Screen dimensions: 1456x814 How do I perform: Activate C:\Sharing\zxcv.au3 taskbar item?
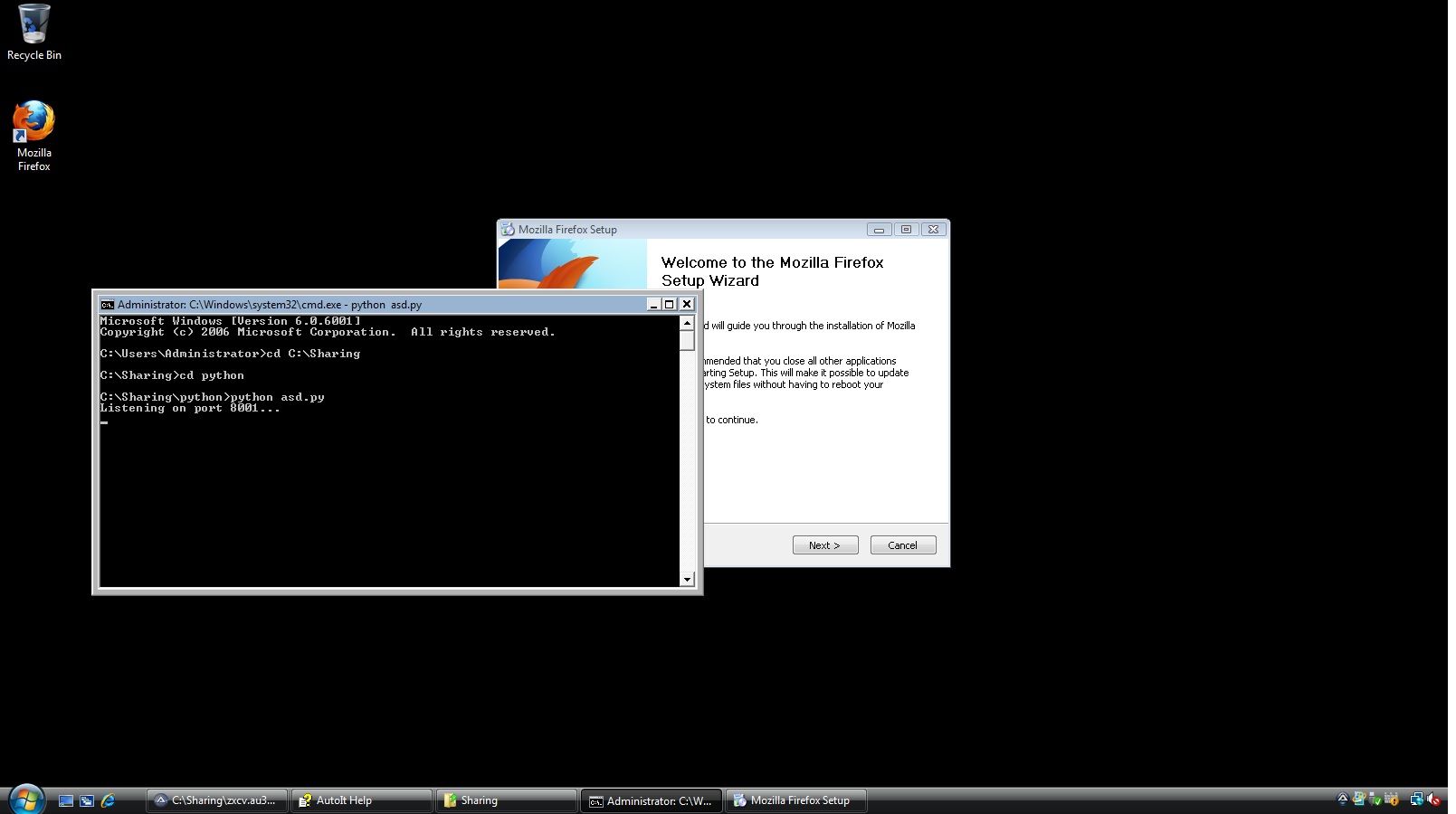(217, 800)
